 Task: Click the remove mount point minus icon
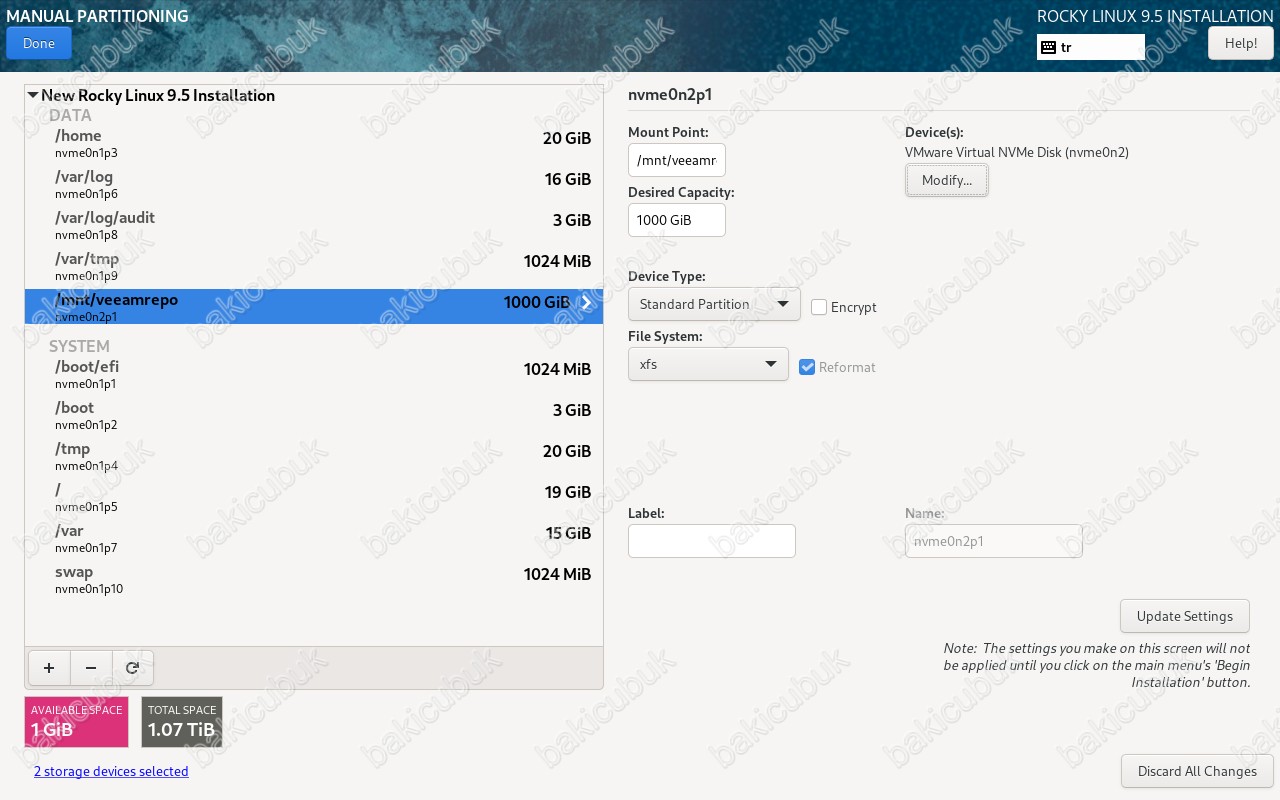[91, 668]
